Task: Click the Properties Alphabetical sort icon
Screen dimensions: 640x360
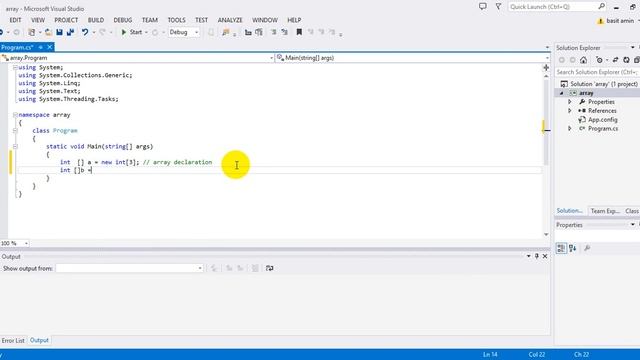Action: click(573, 248)
